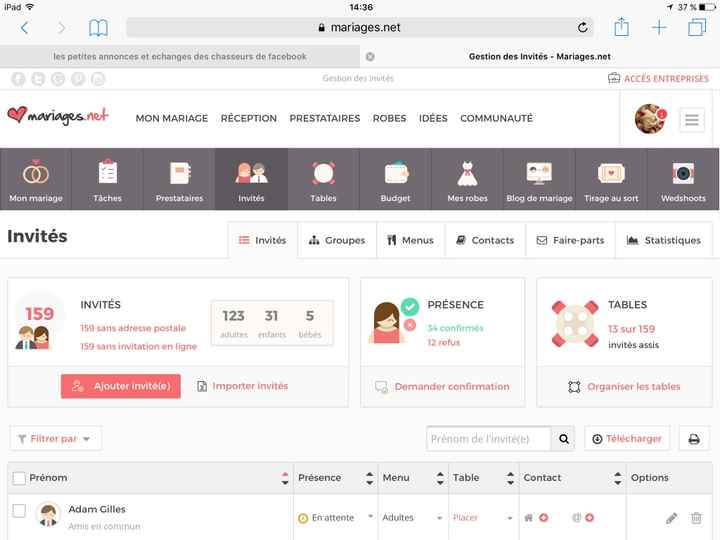Image resolution: width=720 pixels, height=540 pixels.
Task: Delete guest Adam Gilles with trash icon
Action: 697,518
